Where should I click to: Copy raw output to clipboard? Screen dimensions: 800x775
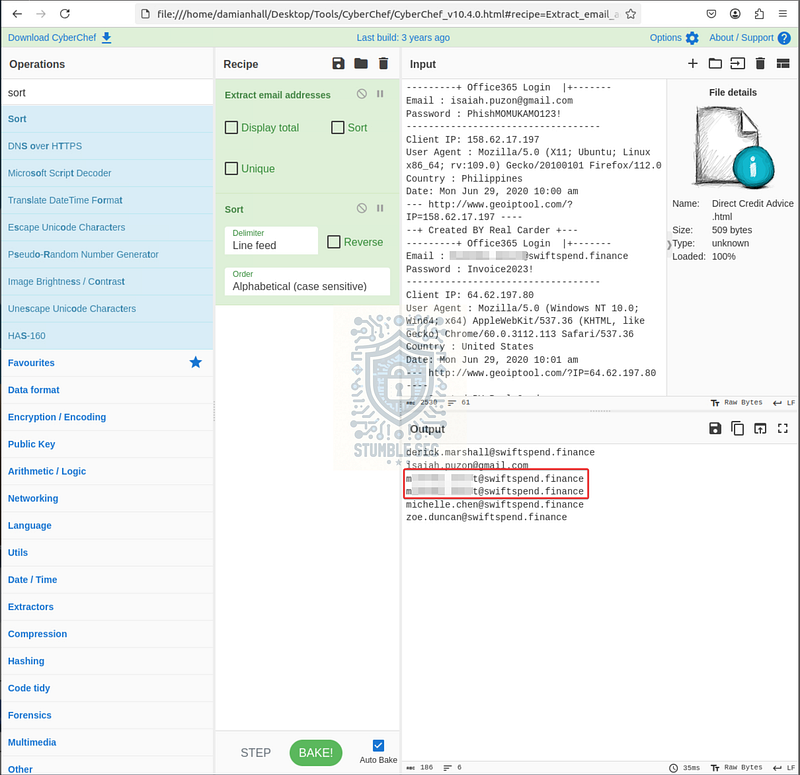tap(737, 428)
